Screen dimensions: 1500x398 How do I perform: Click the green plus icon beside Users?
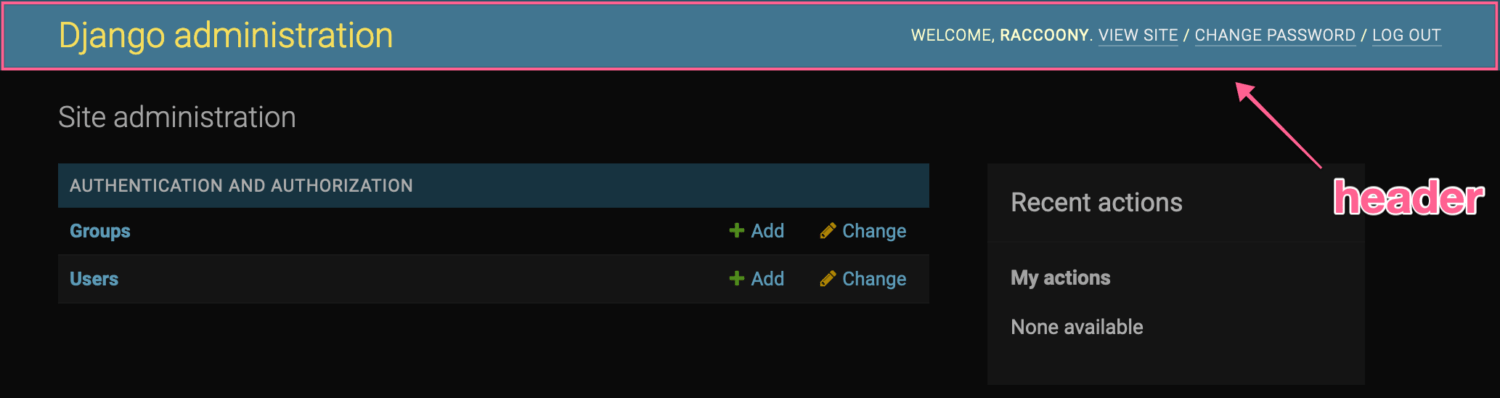coord(737,279)
